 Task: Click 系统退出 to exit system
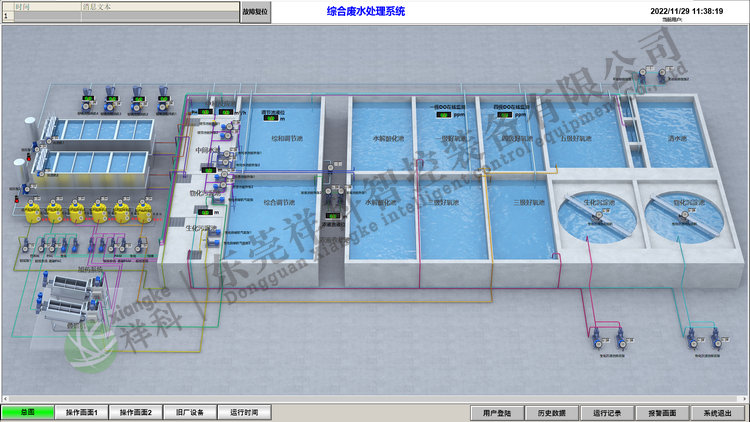coord(717,412)
